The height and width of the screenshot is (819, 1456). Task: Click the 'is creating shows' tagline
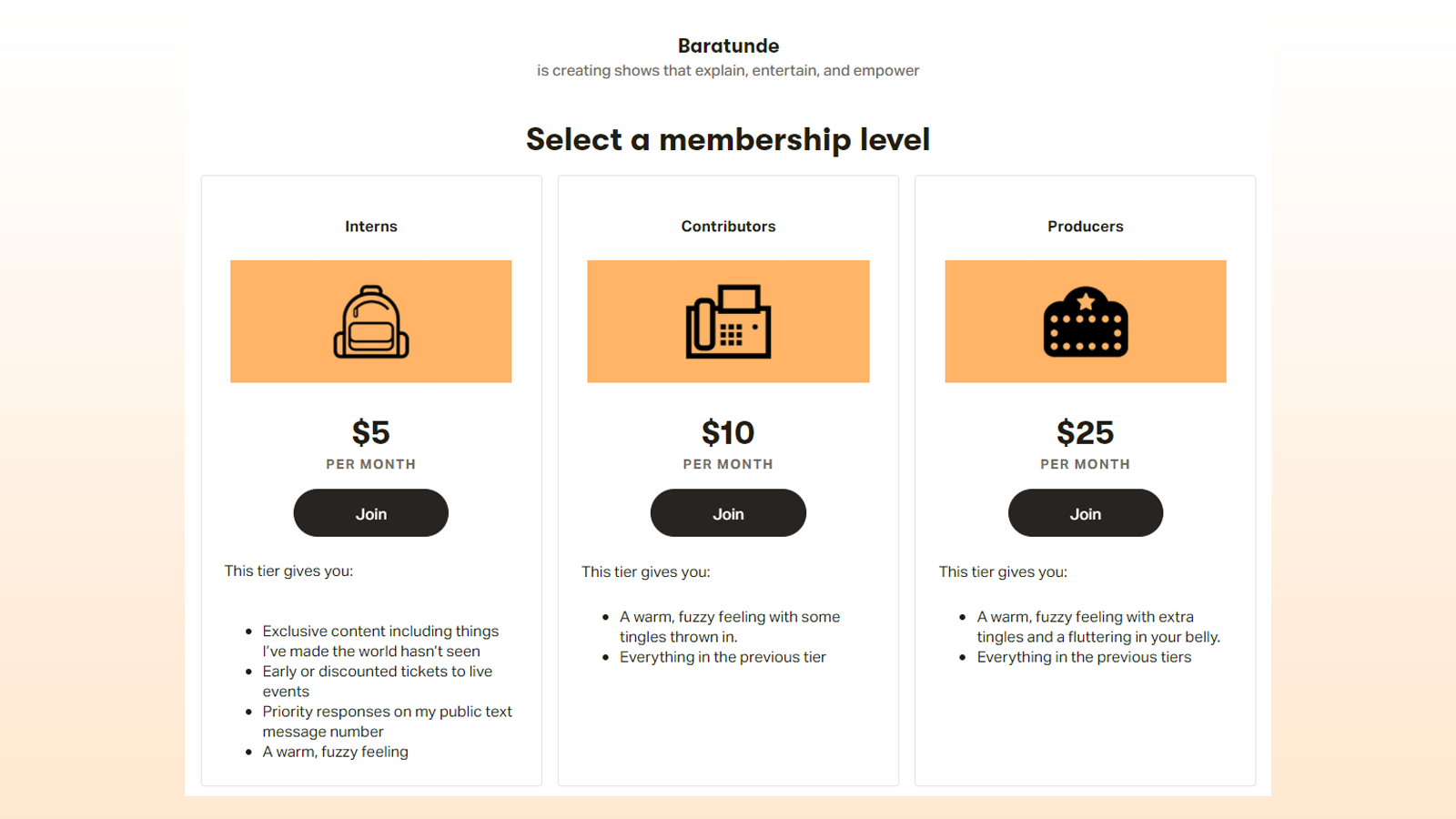point(728,71)
